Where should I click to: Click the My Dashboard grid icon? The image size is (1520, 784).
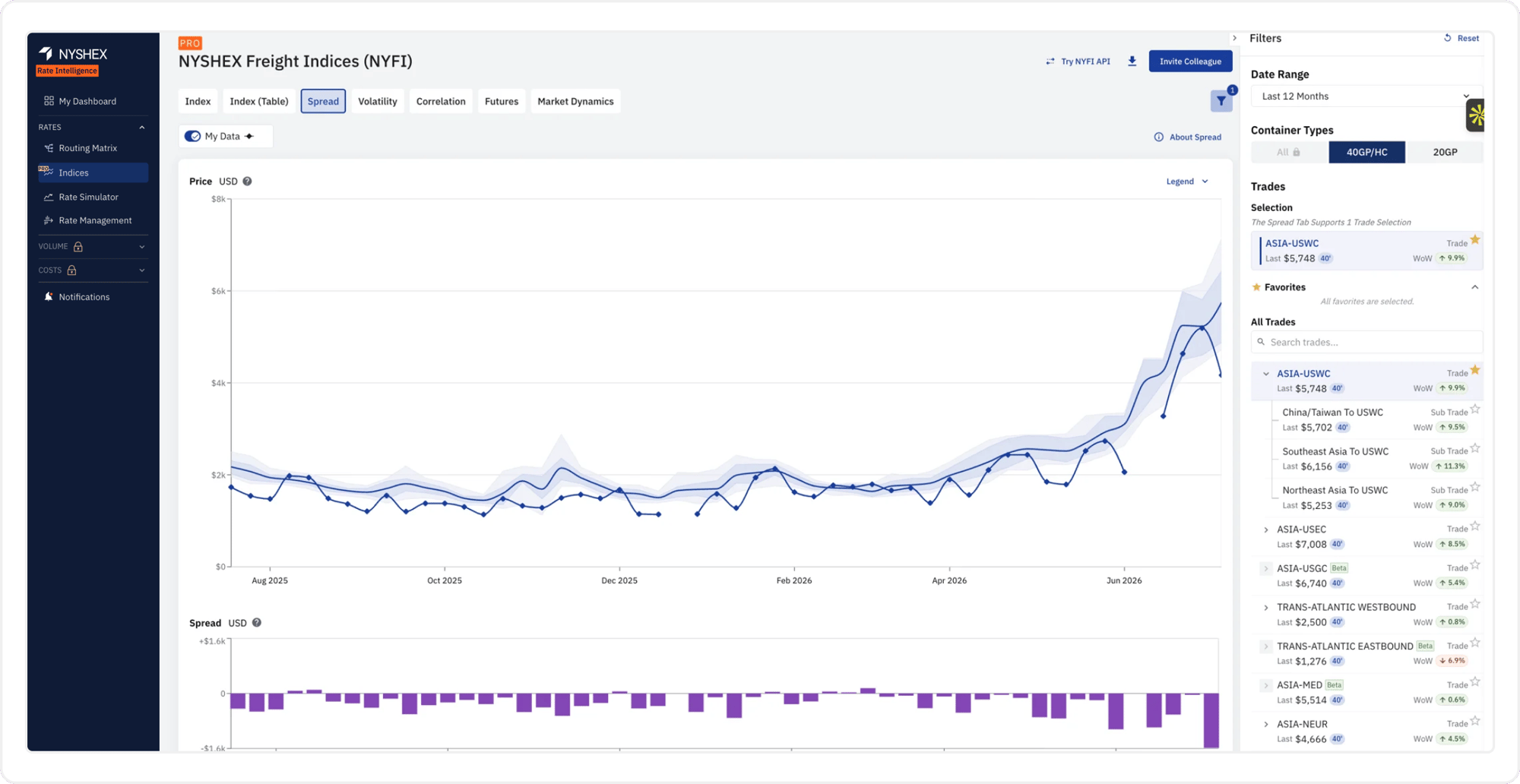(49, 101)
